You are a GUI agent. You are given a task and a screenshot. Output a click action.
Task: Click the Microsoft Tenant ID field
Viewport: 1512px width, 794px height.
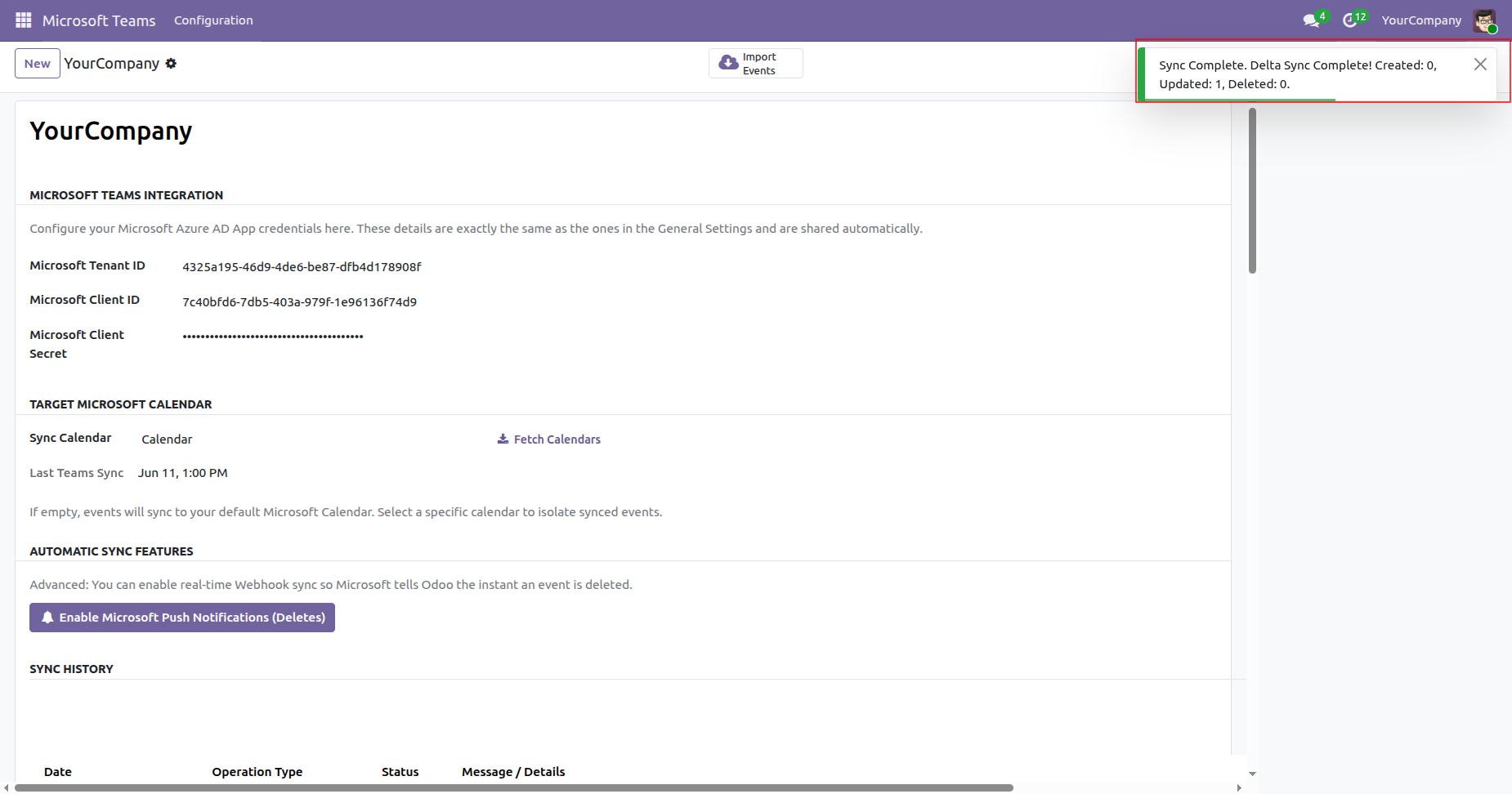[x=302, y=267]
